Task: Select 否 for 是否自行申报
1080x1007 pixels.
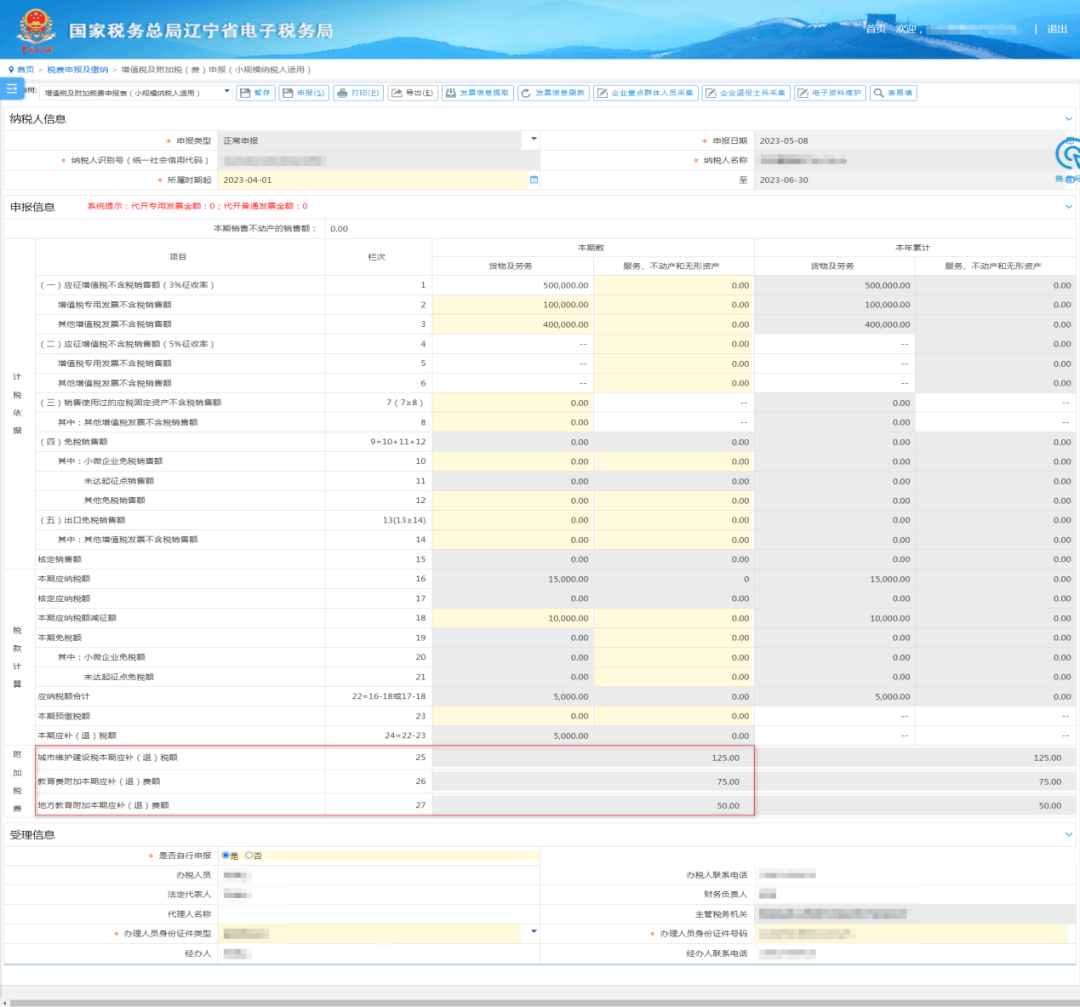Action: tap(249, 855)
